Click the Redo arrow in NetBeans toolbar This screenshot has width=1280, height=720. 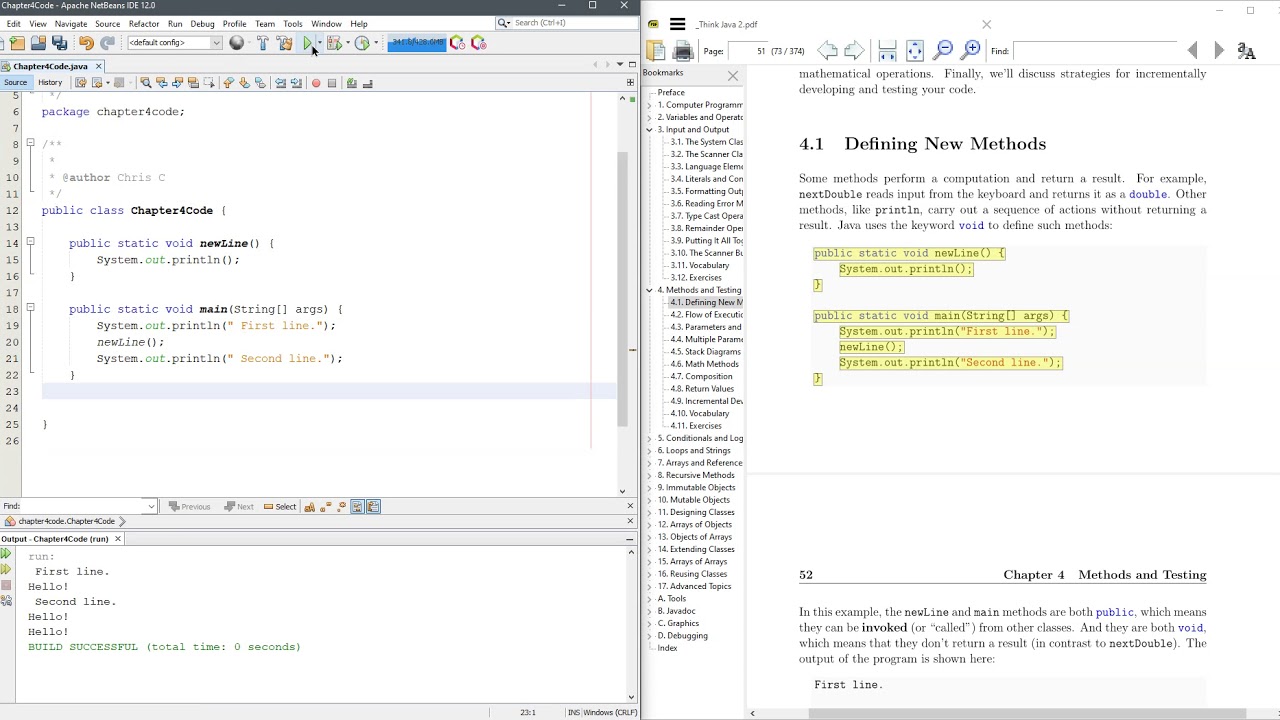click(107, 43)
